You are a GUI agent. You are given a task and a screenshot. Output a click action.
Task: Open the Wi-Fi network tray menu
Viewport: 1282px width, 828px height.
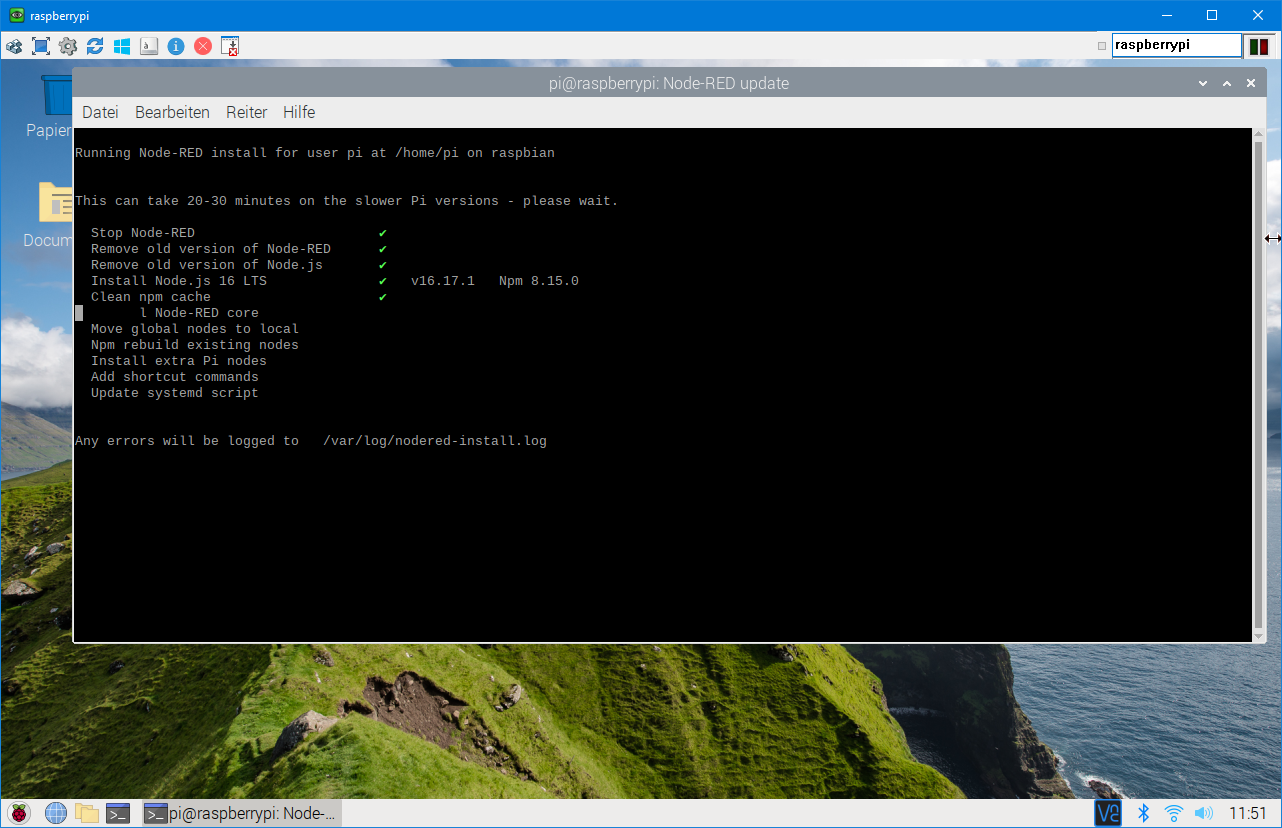(x=1174, y=813)
